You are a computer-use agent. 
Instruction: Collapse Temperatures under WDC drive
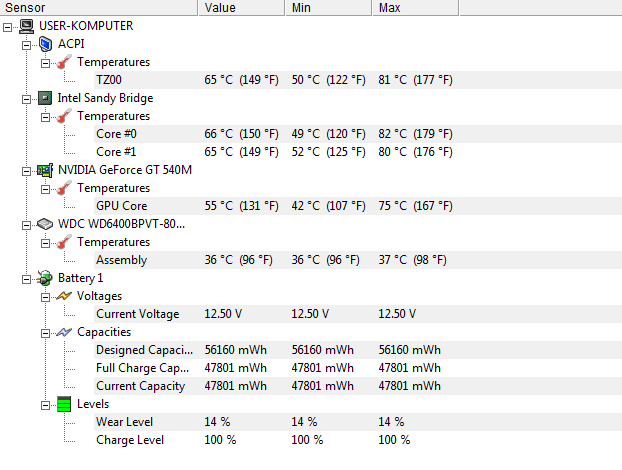pyautogui.click(x=46, y=243)
